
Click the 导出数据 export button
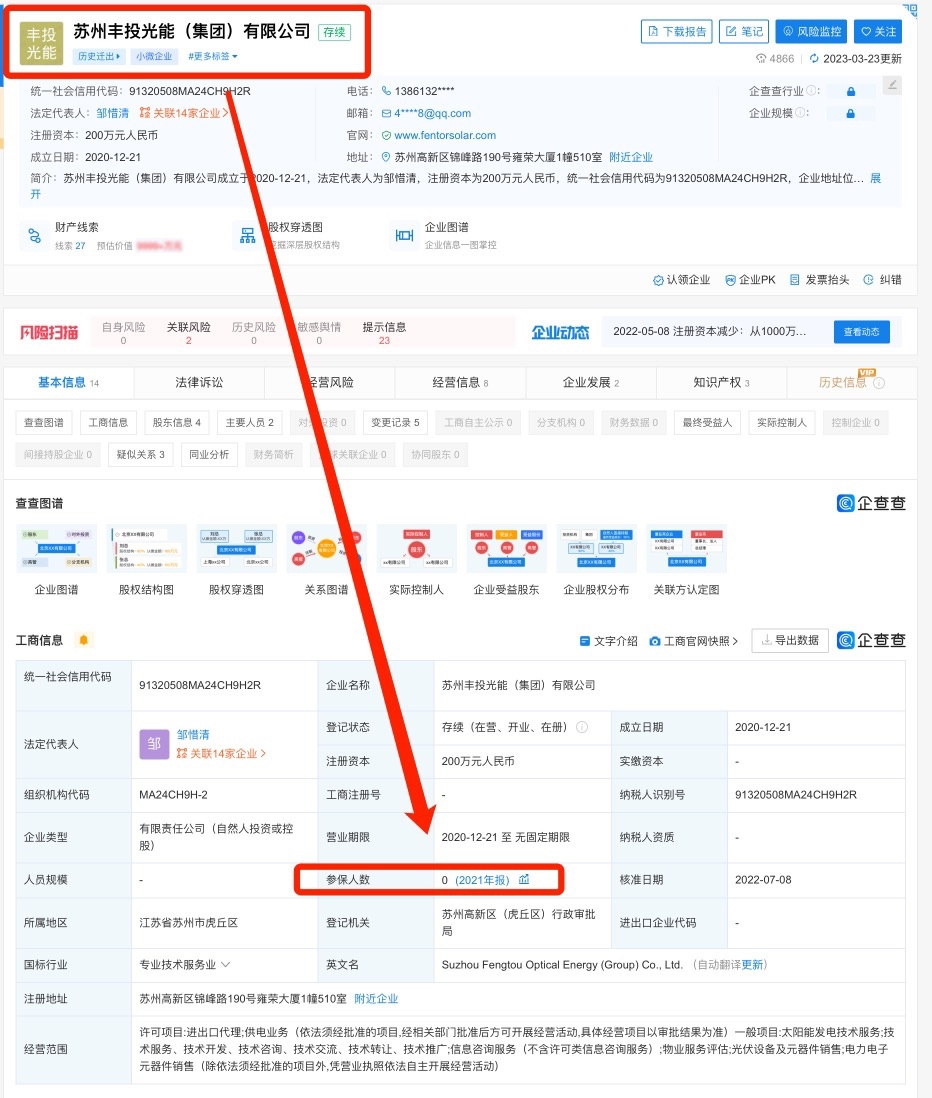pos(790,640)
